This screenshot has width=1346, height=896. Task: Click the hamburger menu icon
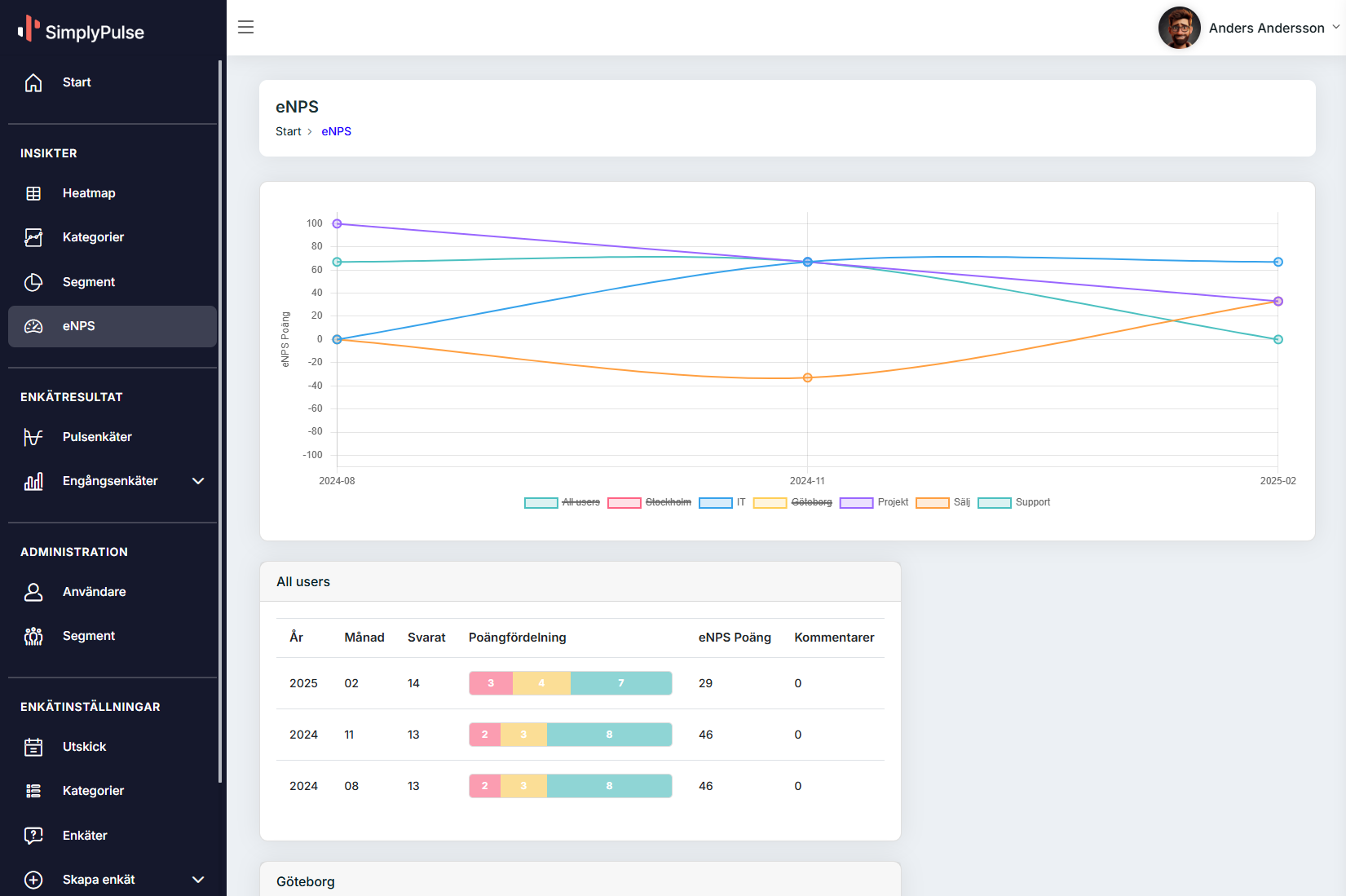coord(245,27)
